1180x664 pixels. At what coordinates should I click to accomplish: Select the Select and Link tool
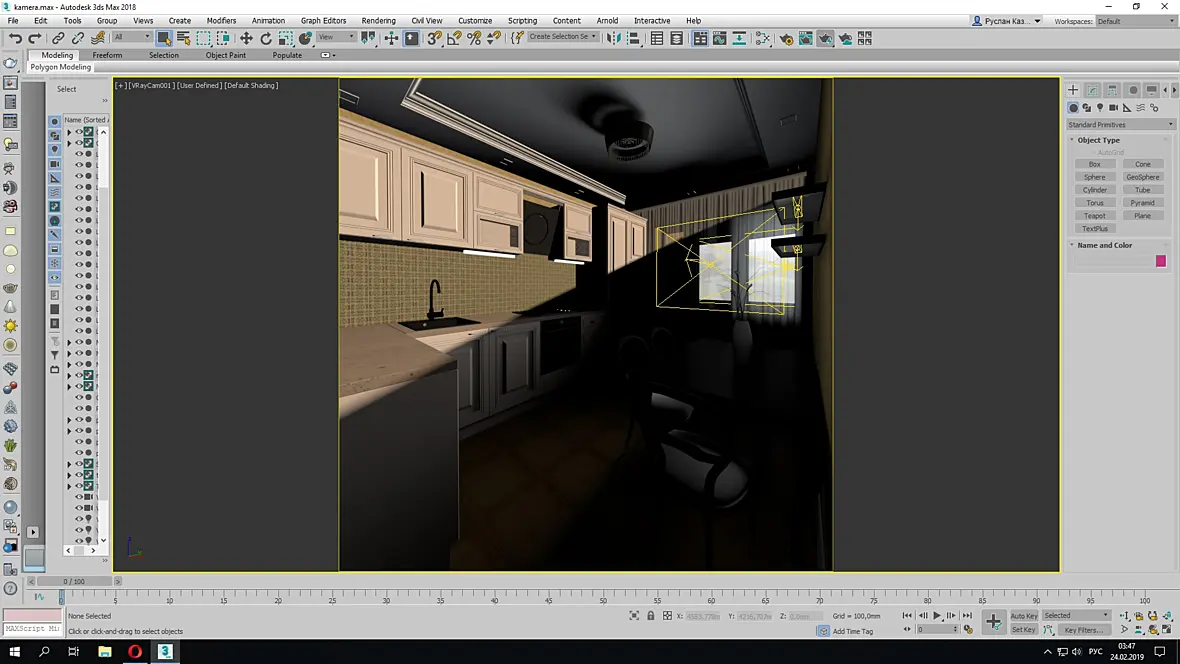58,38
